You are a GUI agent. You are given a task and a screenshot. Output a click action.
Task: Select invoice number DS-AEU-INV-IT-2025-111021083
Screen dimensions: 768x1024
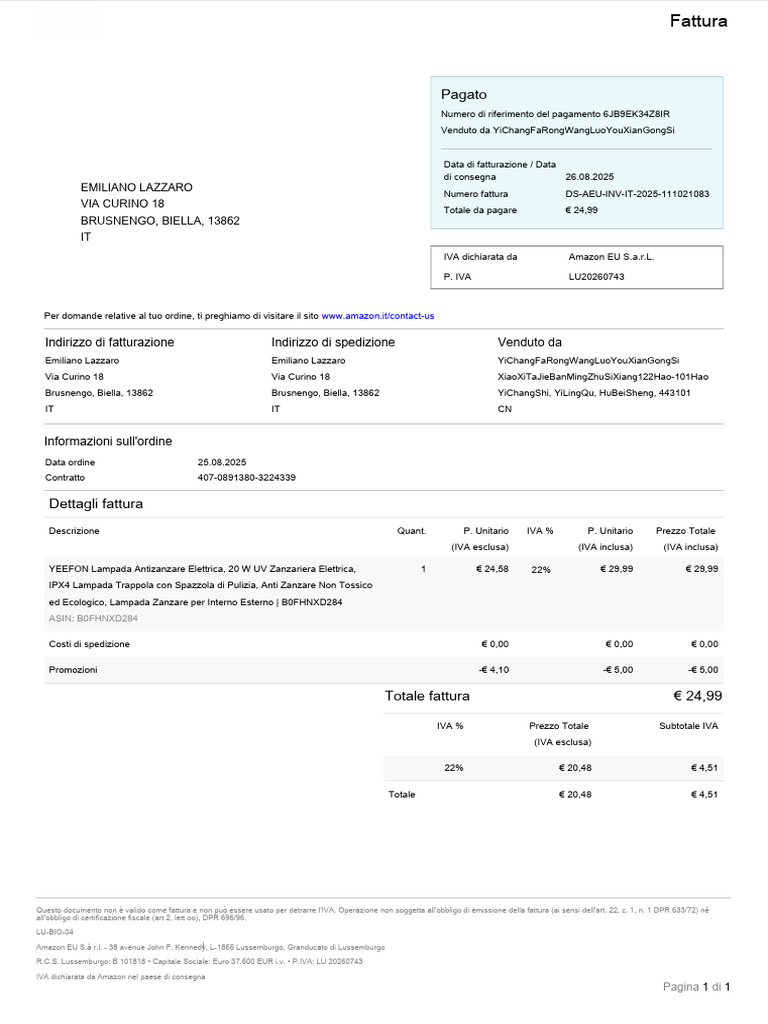coord(637,193)
